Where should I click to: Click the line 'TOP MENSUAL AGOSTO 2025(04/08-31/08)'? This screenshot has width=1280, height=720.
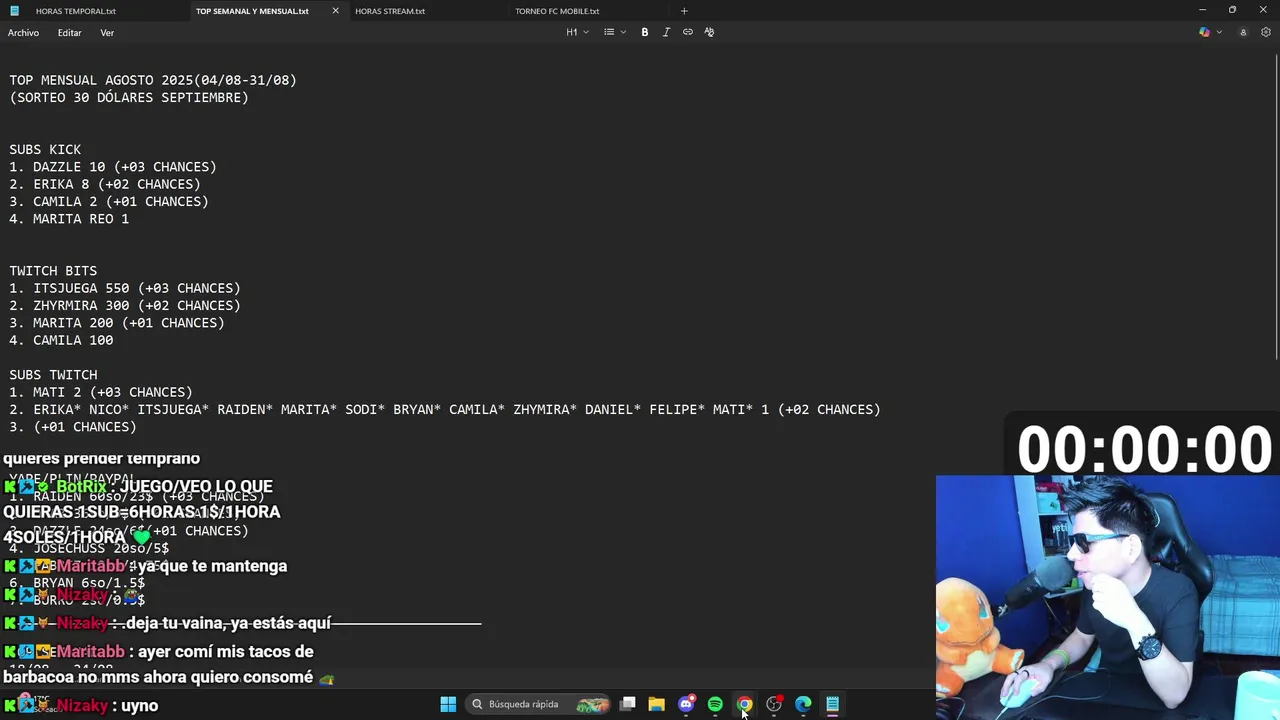click(x=153, y=80)
